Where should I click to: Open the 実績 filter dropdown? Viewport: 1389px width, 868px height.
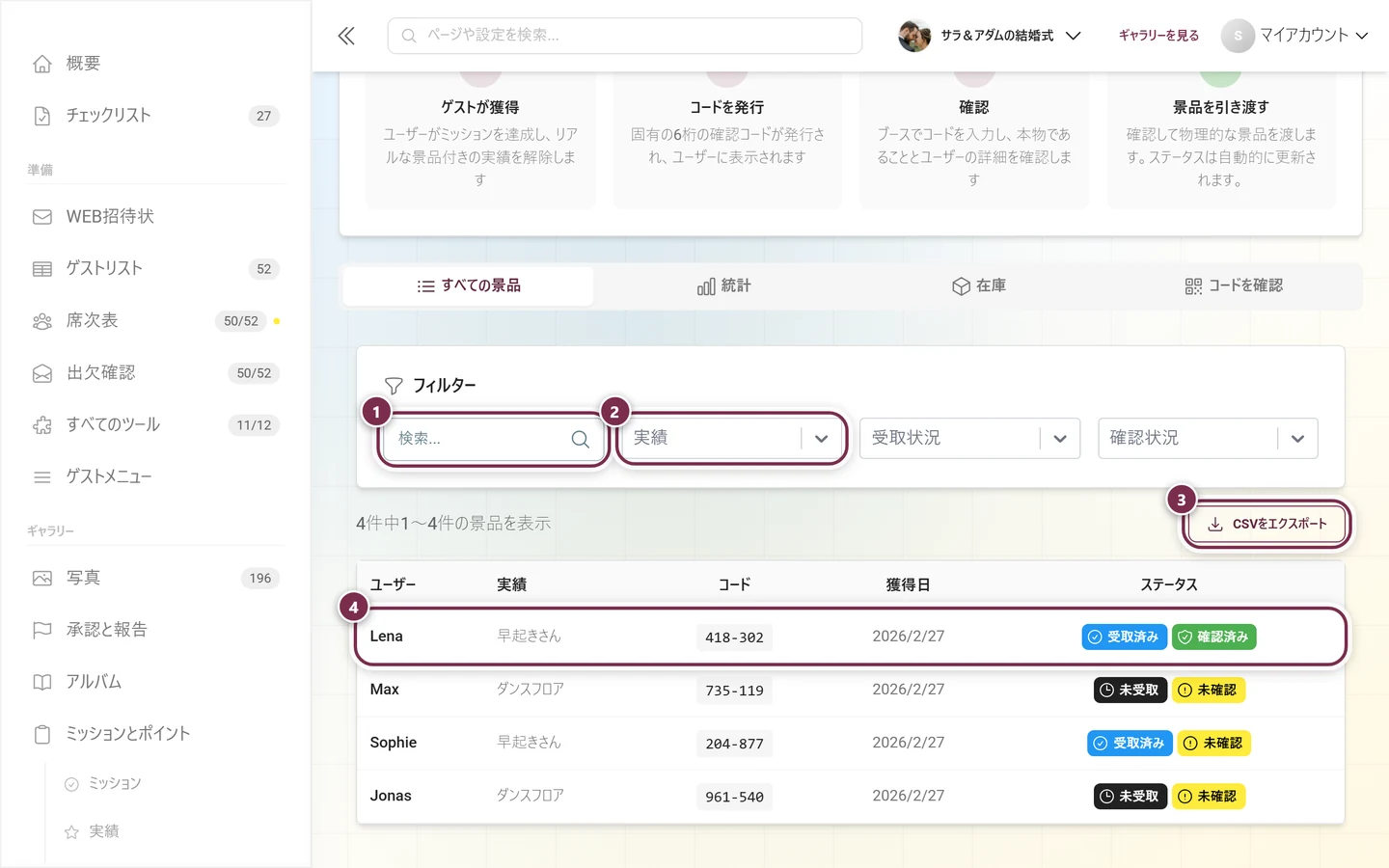pyautogui.click(x=732, y=439)
